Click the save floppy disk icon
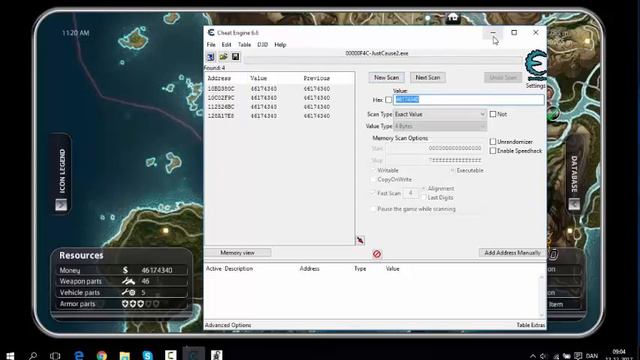The width and height of the screenshot is (640, 360). coord(236,57)
